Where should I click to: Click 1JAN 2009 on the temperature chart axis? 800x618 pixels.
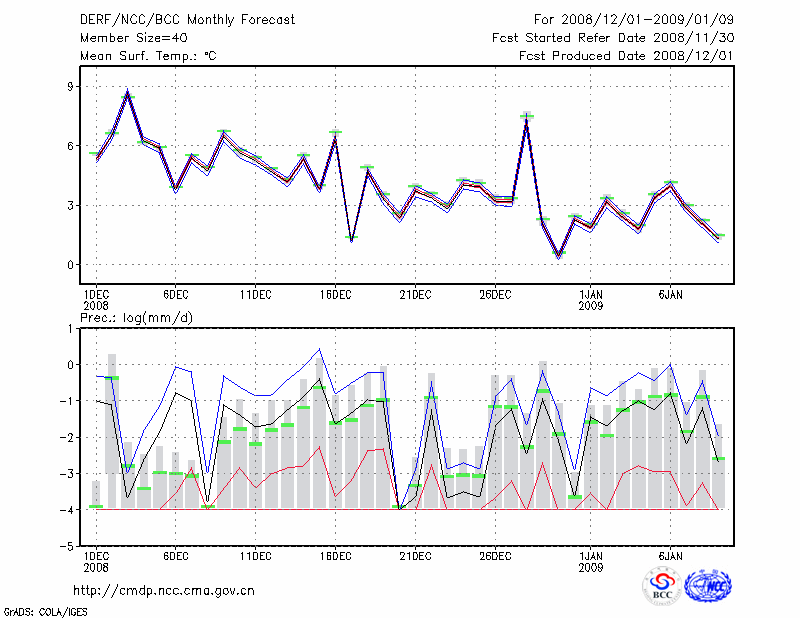(x=591, y=299)
